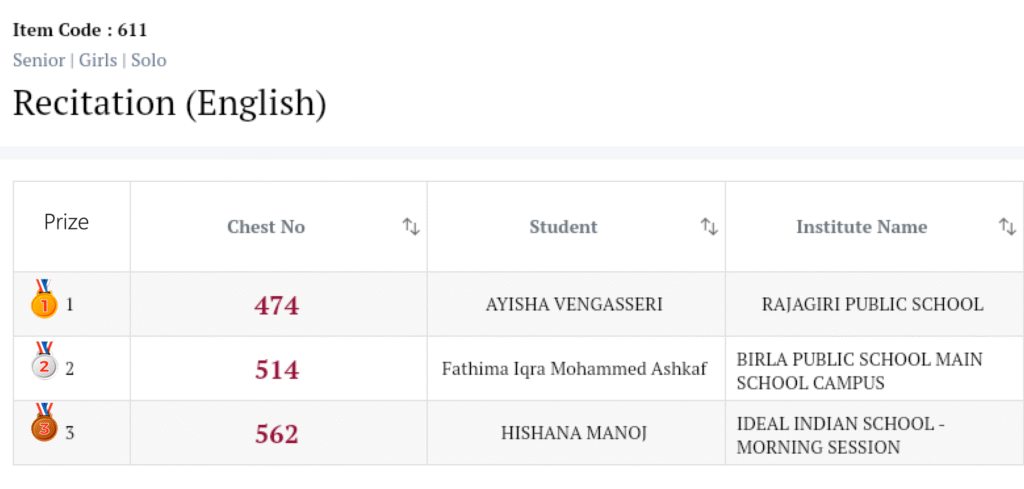
Task: Open the Solo category link
Action: 149,60
